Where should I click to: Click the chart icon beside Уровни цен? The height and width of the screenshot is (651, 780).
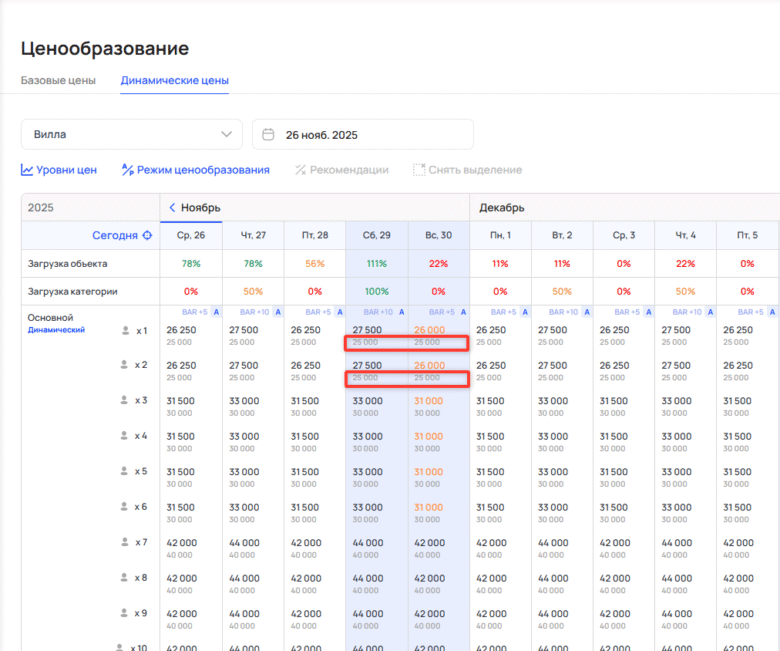(27, 170)
